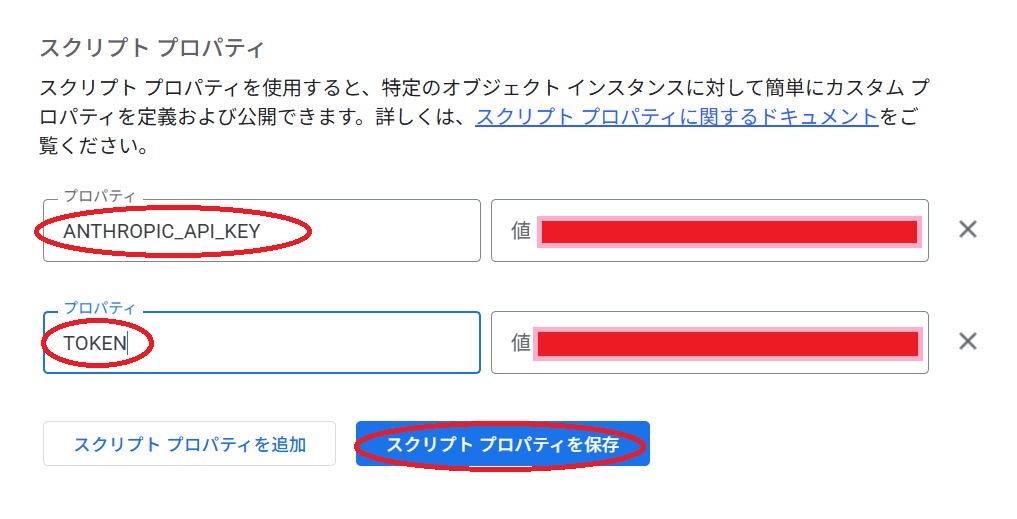Click the 値 label in the TOKEN row

pyautogui.click(x=521, y=343)
